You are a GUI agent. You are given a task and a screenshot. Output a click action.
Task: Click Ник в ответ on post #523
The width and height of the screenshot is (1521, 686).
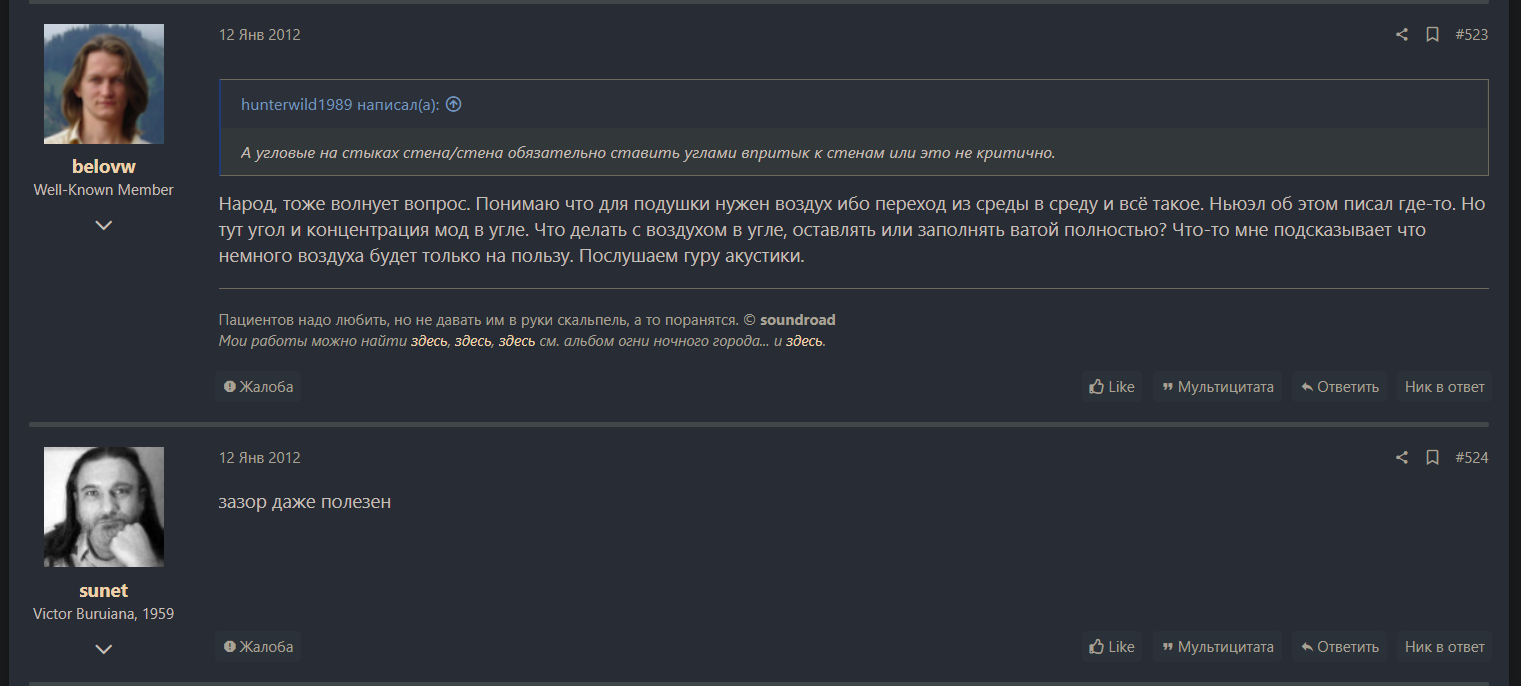[x=1444, y=387]
